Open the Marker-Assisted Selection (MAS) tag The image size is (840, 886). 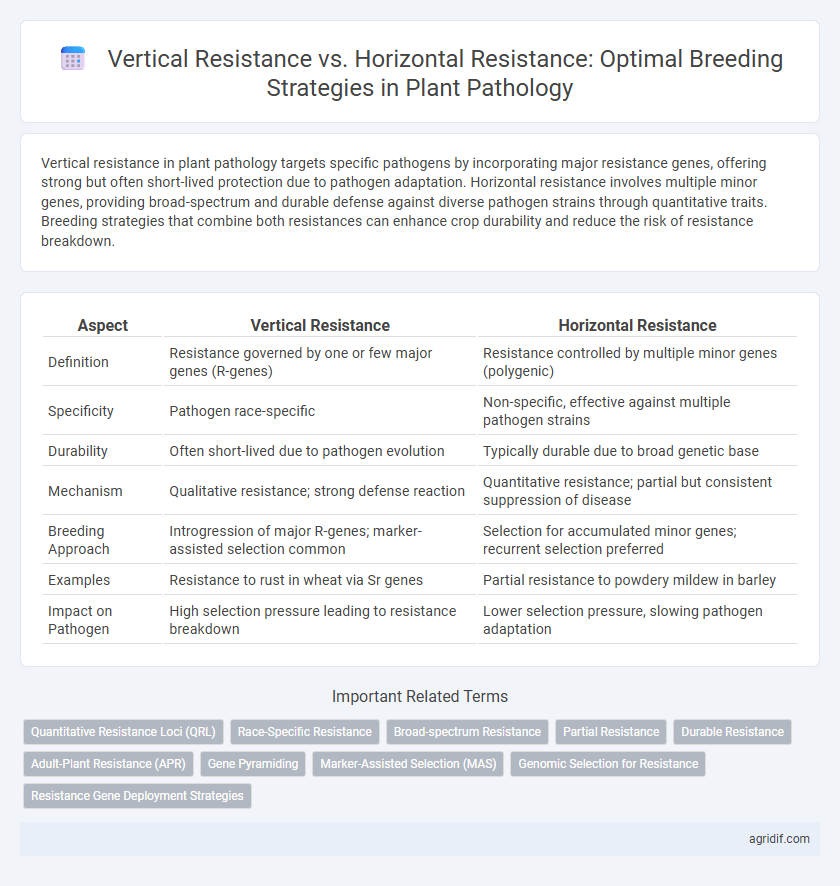point(408,764)
